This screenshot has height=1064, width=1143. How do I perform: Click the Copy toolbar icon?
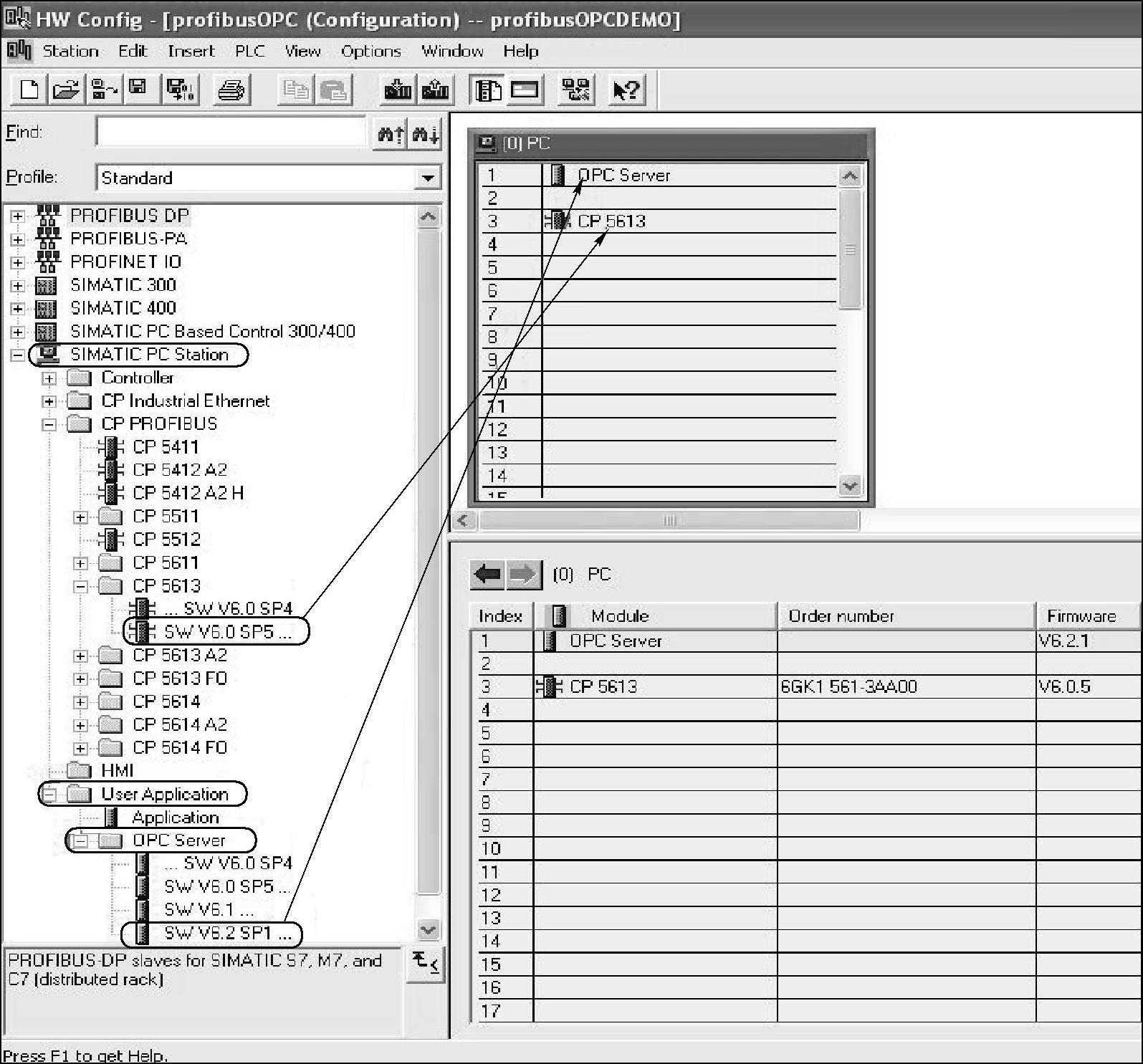point(295,90)
